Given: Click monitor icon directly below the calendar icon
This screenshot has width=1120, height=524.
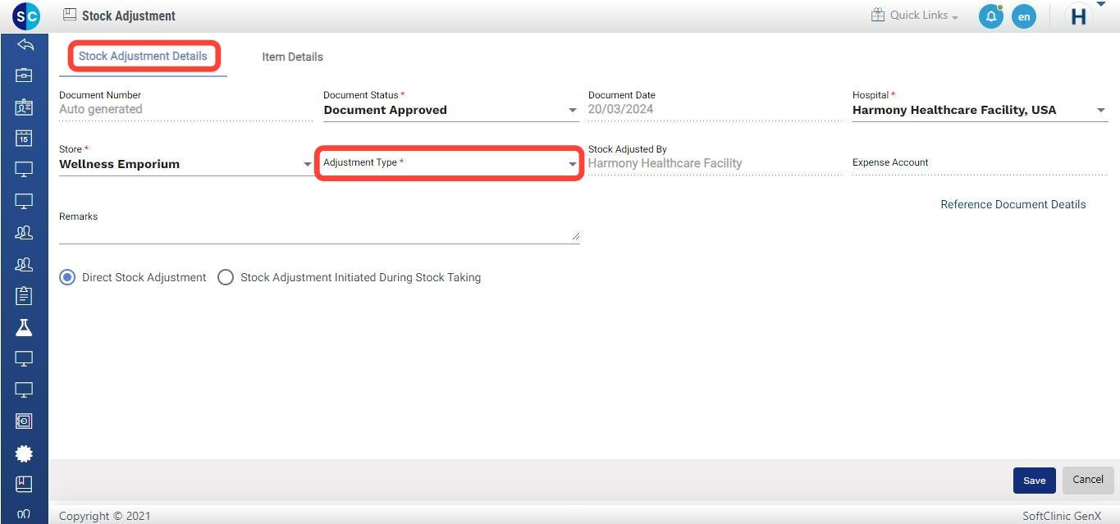Looking at the screenshot, I should 24,170.
